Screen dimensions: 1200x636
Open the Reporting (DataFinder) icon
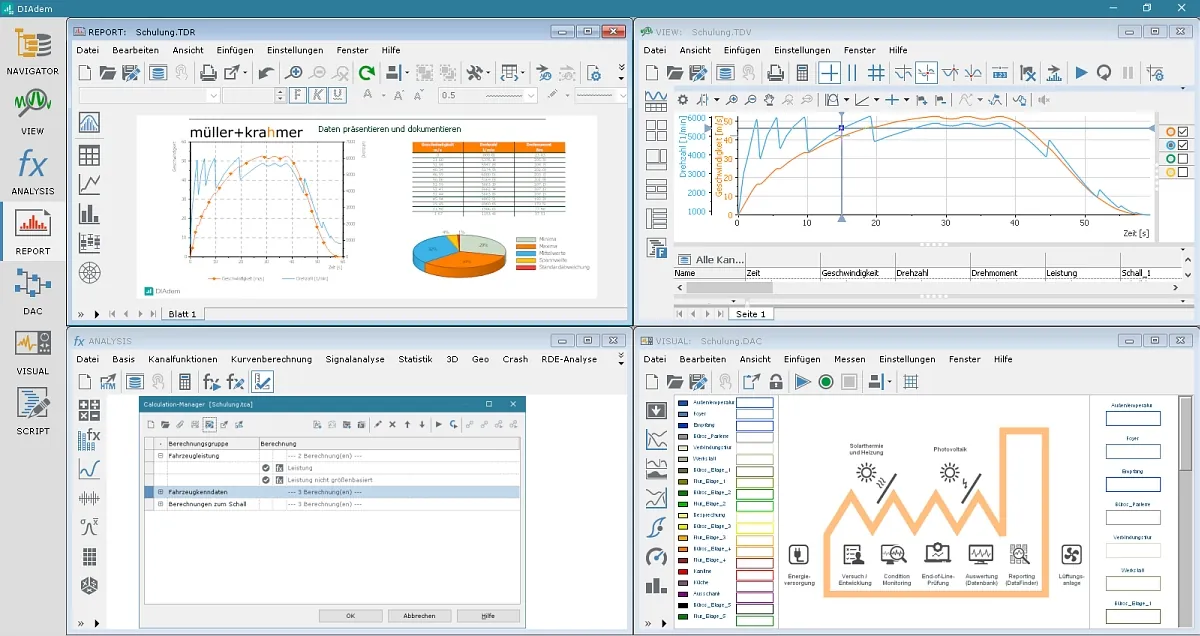pos(1020,554)
